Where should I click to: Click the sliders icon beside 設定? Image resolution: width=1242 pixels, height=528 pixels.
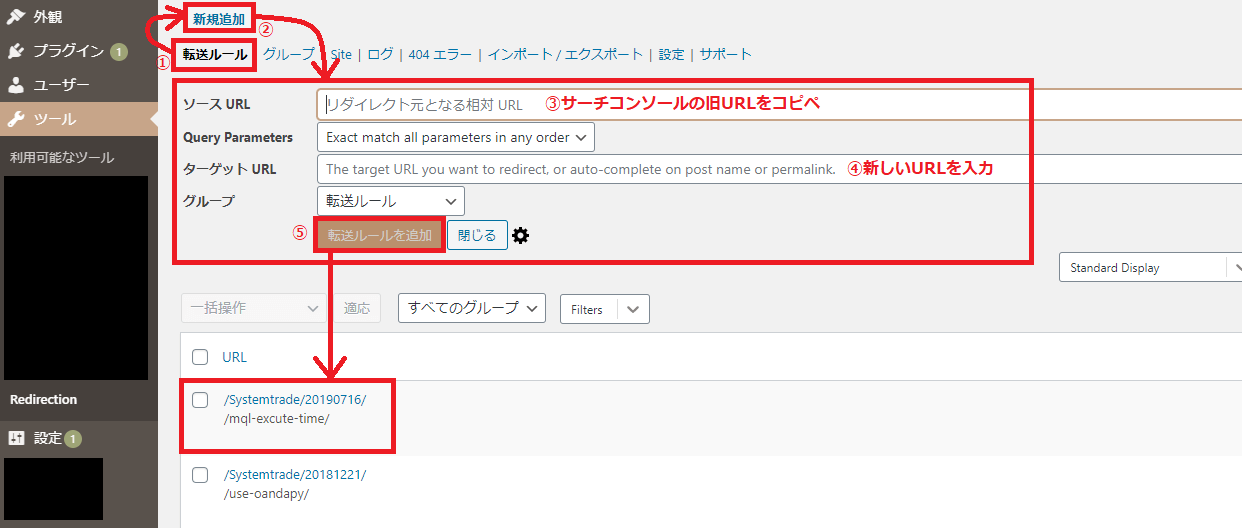click(x=16, y=438)
